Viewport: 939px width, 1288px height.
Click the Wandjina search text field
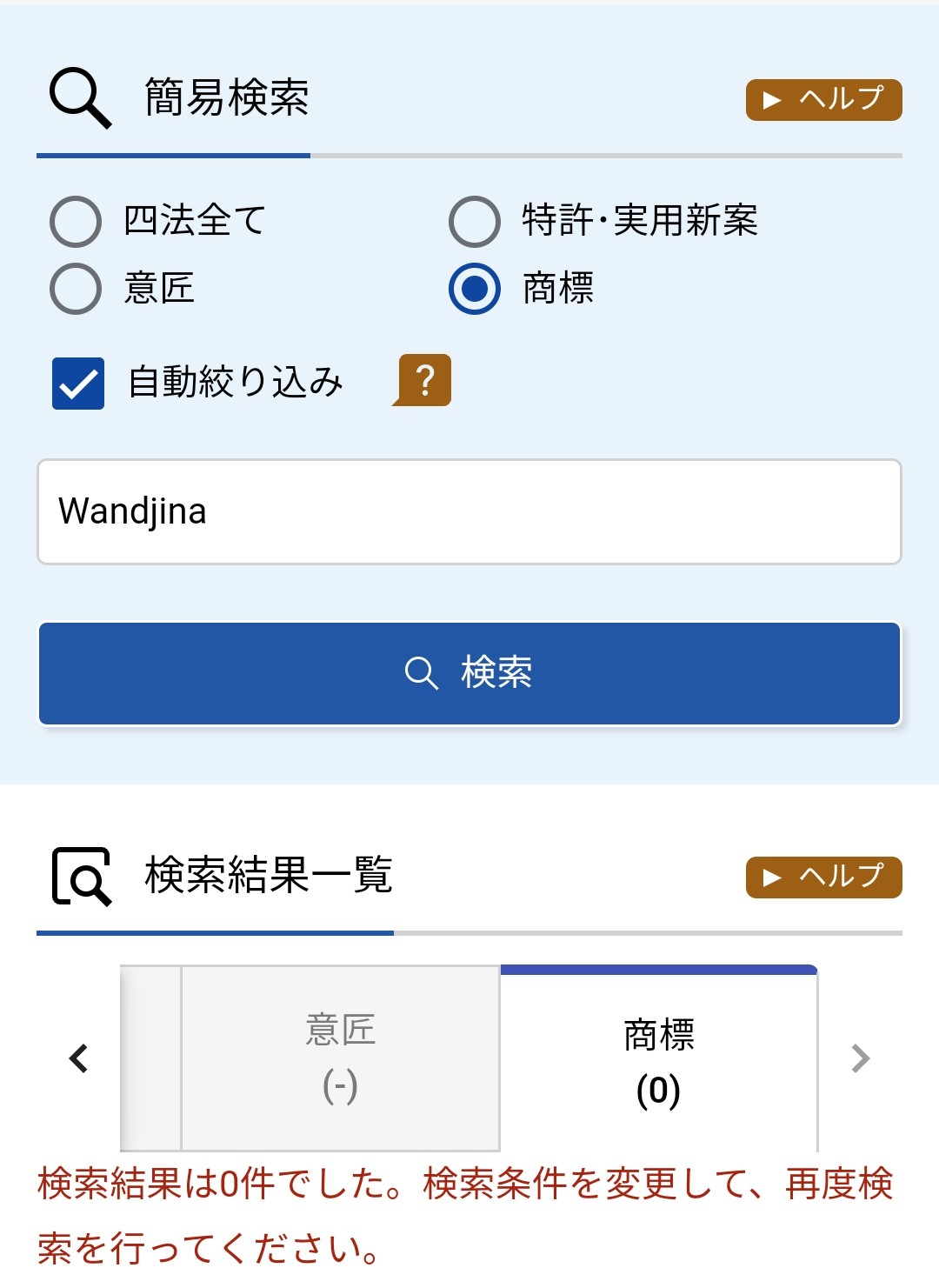[469, 512]
